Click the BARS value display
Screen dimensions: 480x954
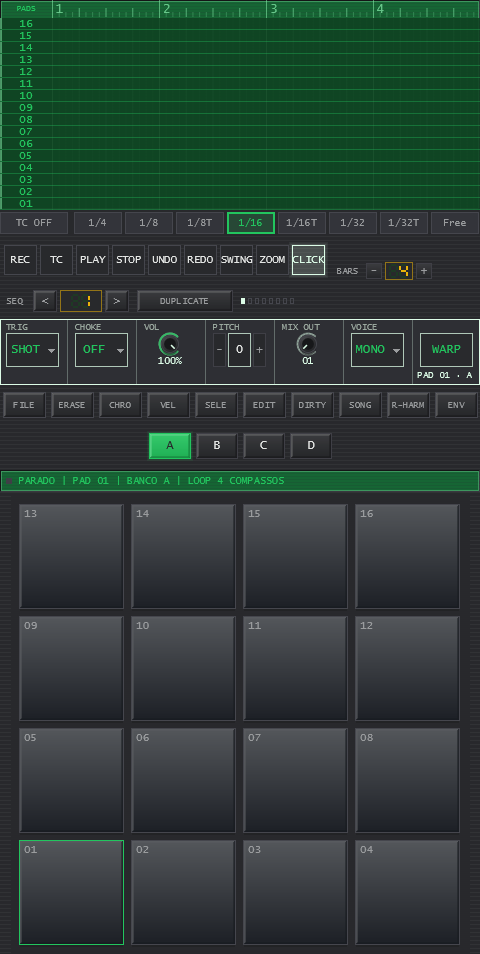click(x=399, y=271)
